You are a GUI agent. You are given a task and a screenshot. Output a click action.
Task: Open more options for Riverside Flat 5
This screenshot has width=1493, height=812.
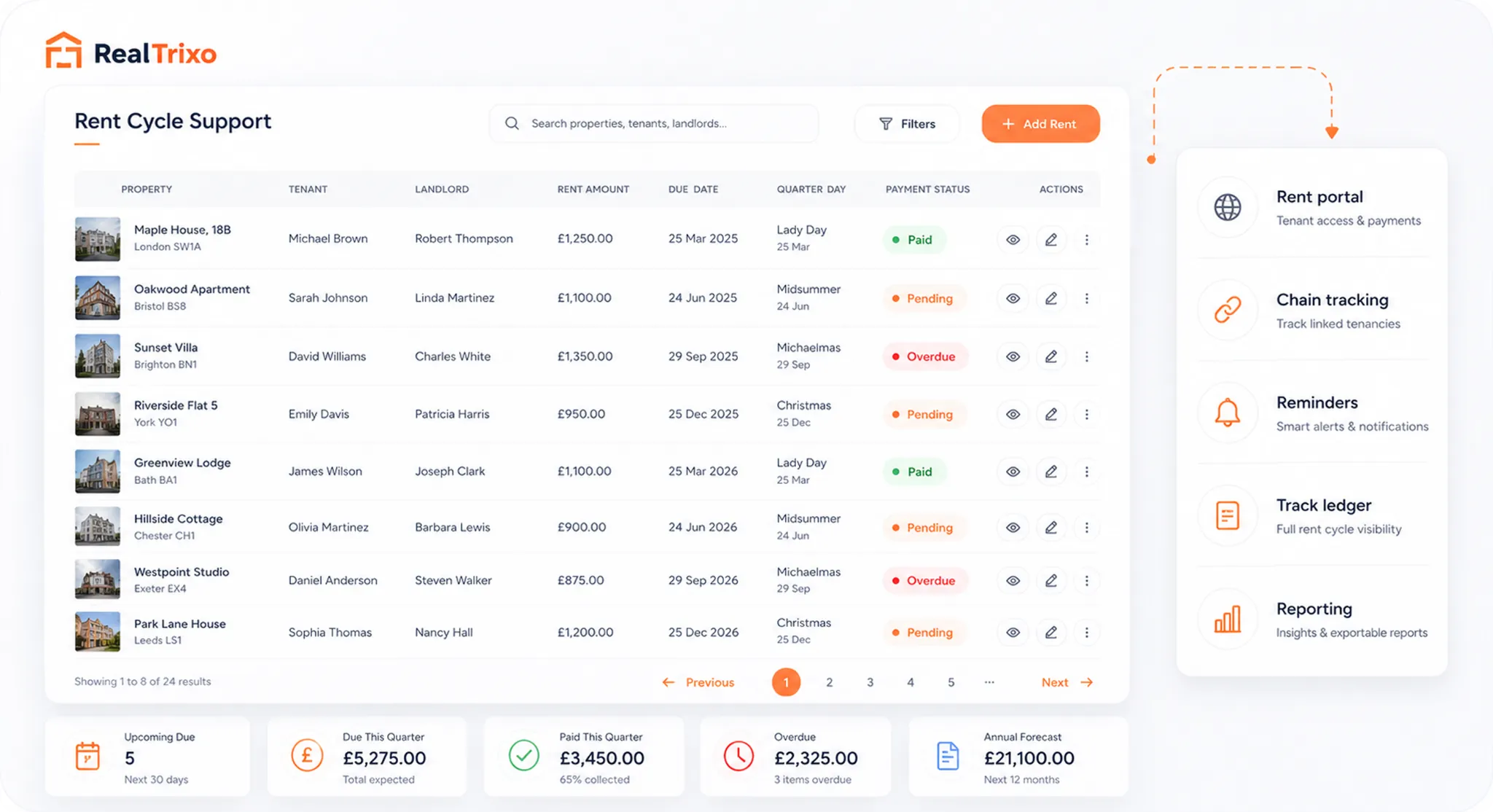pos(1086,414)
